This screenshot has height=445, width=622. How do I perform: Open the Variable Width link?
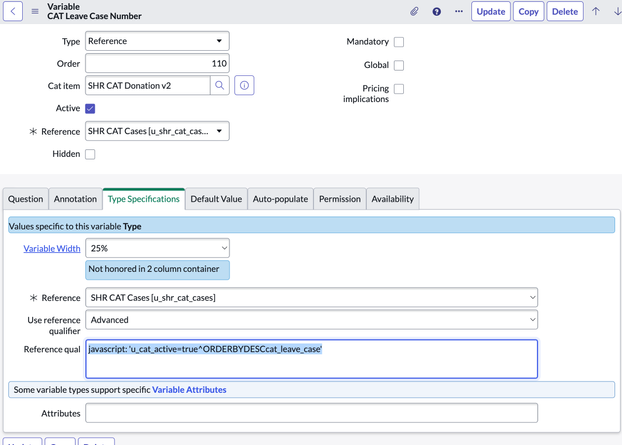pyautogui.click(x=52, y=249)
